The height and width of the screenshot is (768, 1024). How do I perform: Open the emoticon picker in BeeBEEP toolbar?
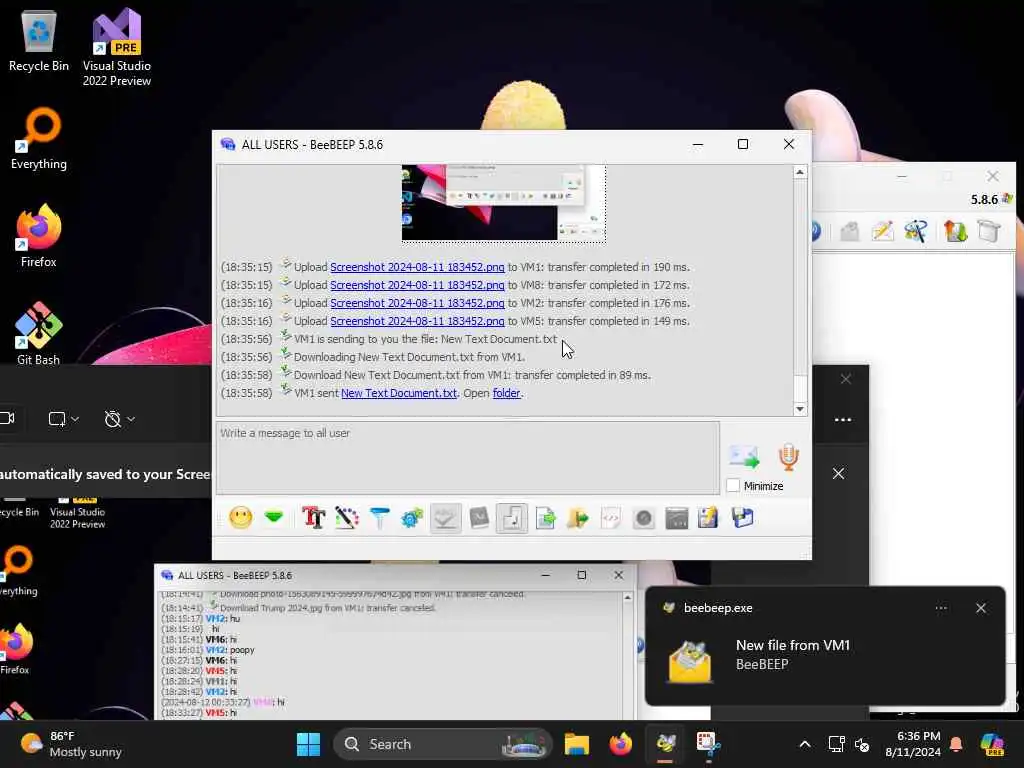point(240,519)
